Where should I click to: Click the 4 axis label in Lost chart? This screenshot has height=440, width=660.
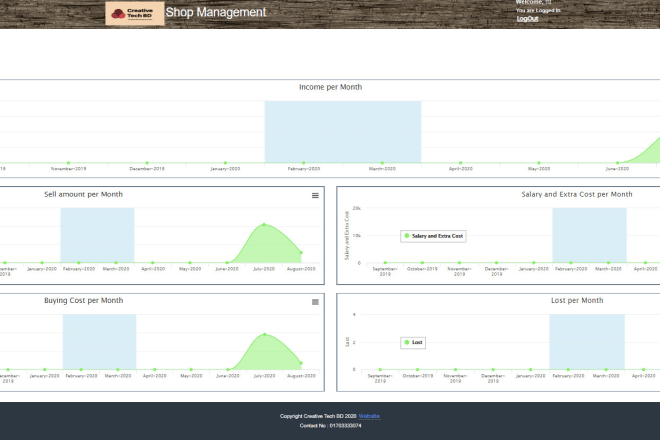tap(354, 315)
